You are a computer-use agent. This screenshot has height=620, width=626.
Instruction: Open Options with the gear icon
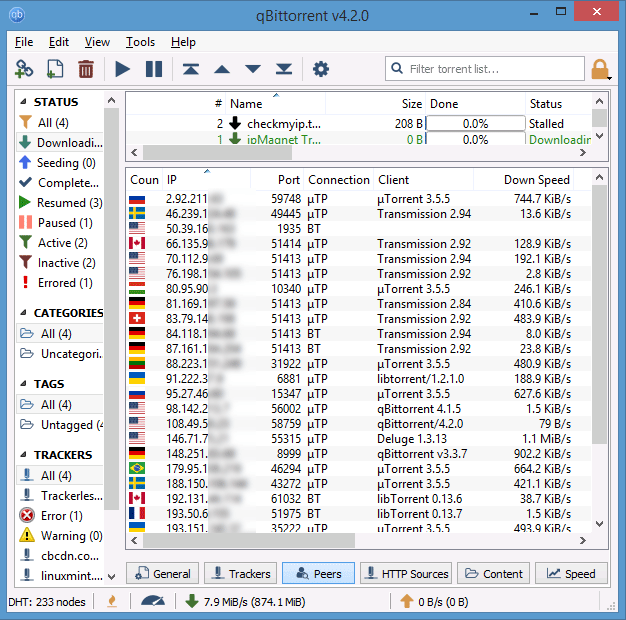click(321, 69)
